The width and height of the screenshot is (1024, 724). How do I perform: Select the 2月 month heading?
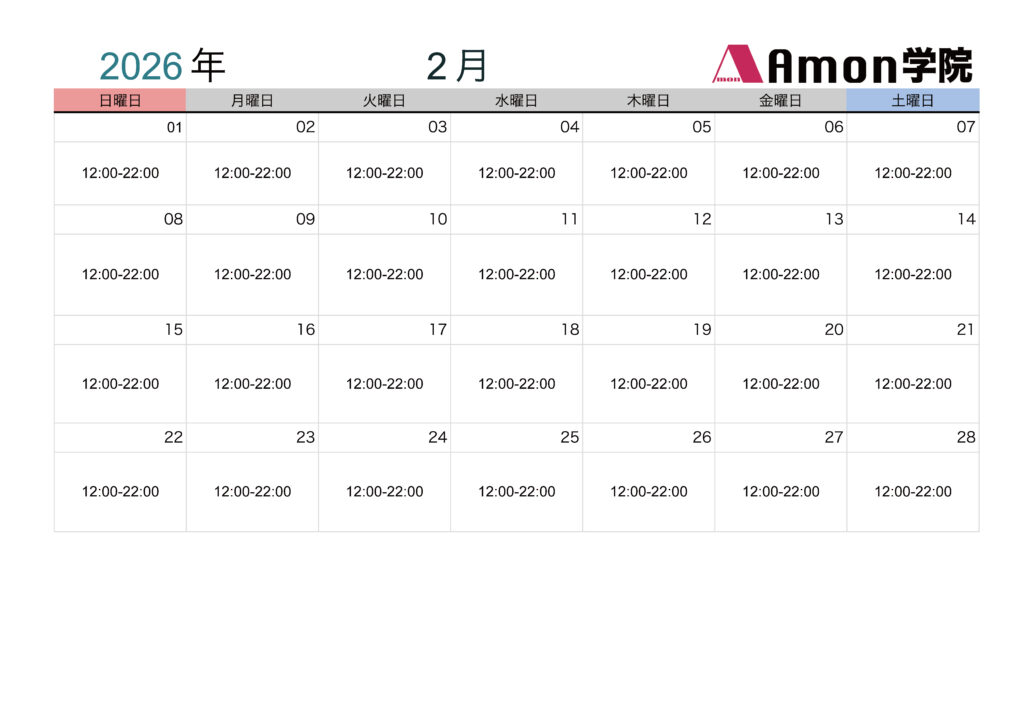457,67
